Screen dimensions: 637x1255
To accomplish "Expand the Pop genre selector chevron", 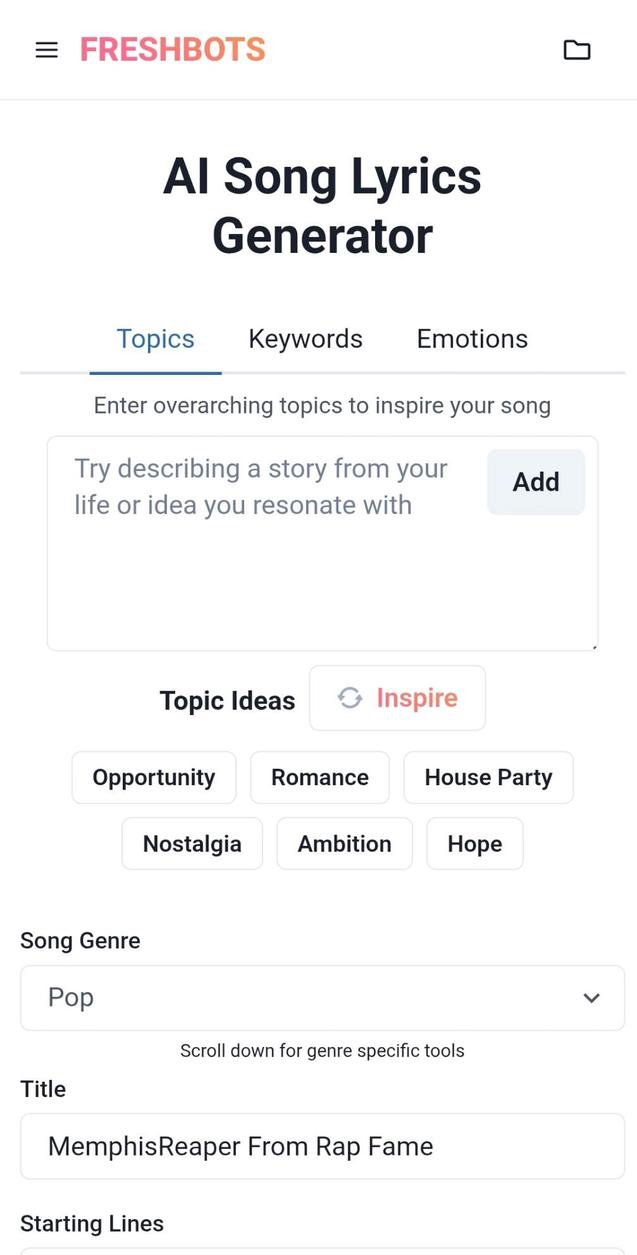I will click(x=591, y=997).
